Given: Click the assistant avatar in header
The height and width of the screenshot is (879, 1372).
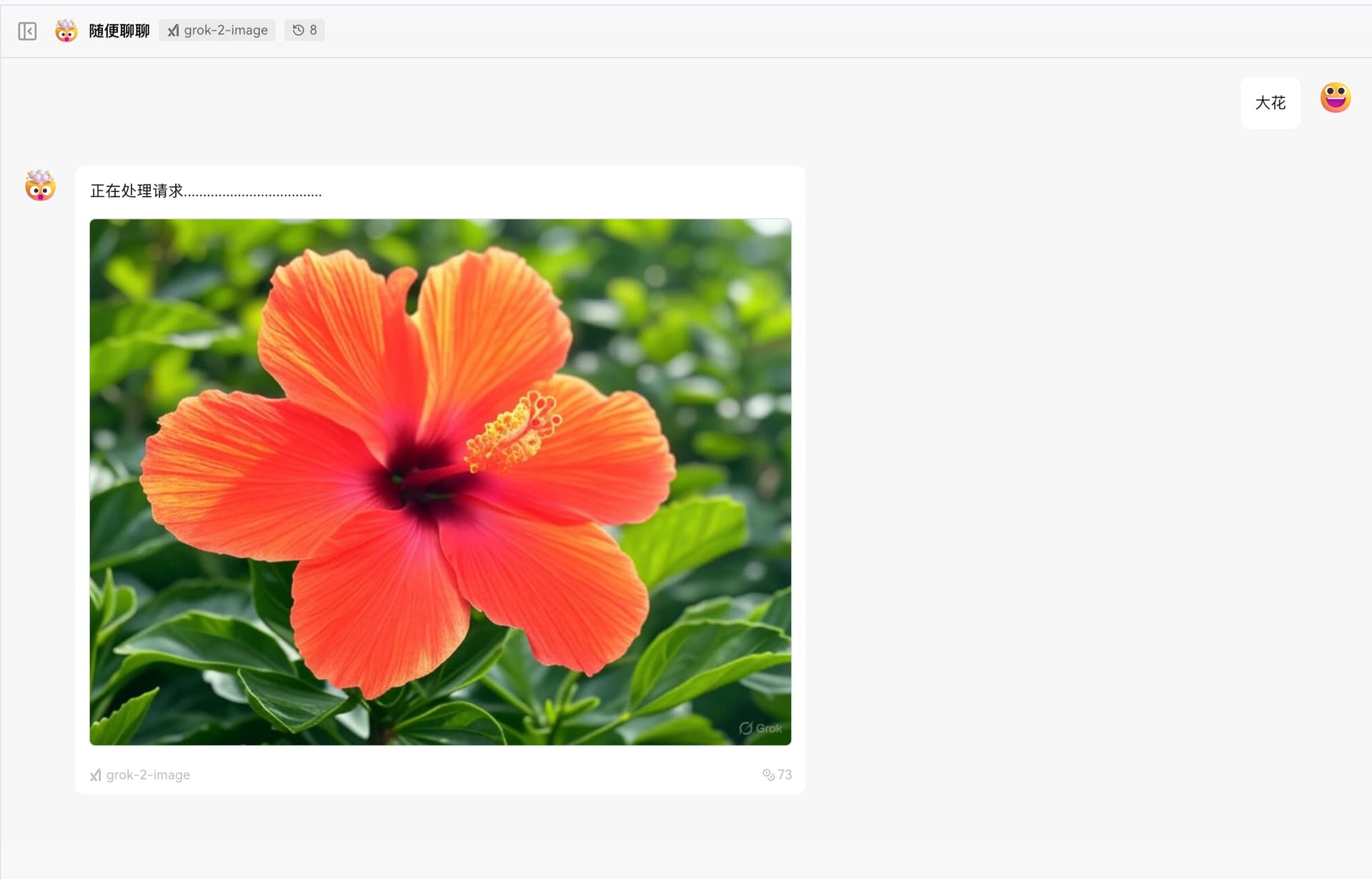Looking at the screenshot, I should tap(66, 31).
